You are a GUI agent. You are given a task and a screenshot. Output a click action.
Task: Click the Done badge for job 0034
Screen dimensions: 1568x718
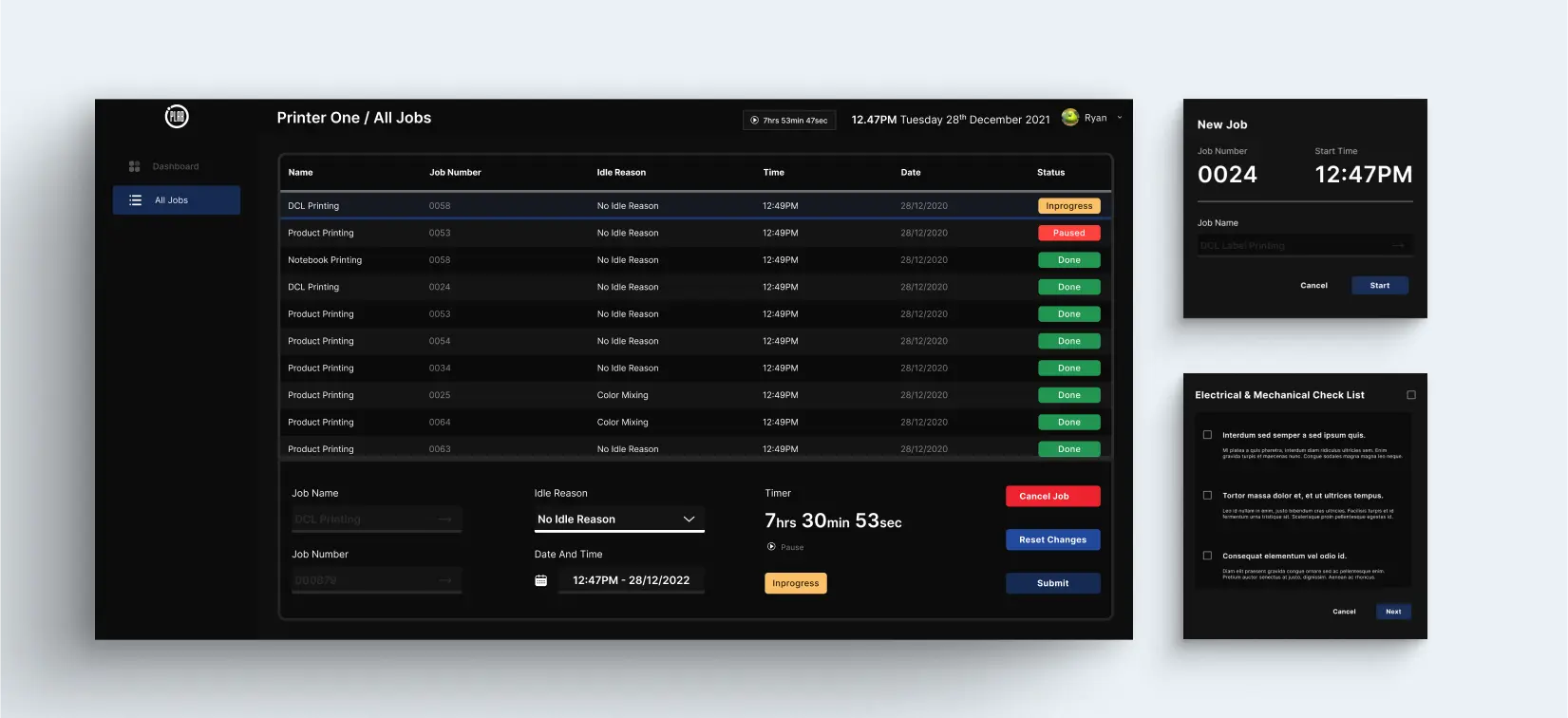(x=1069, y=368)
